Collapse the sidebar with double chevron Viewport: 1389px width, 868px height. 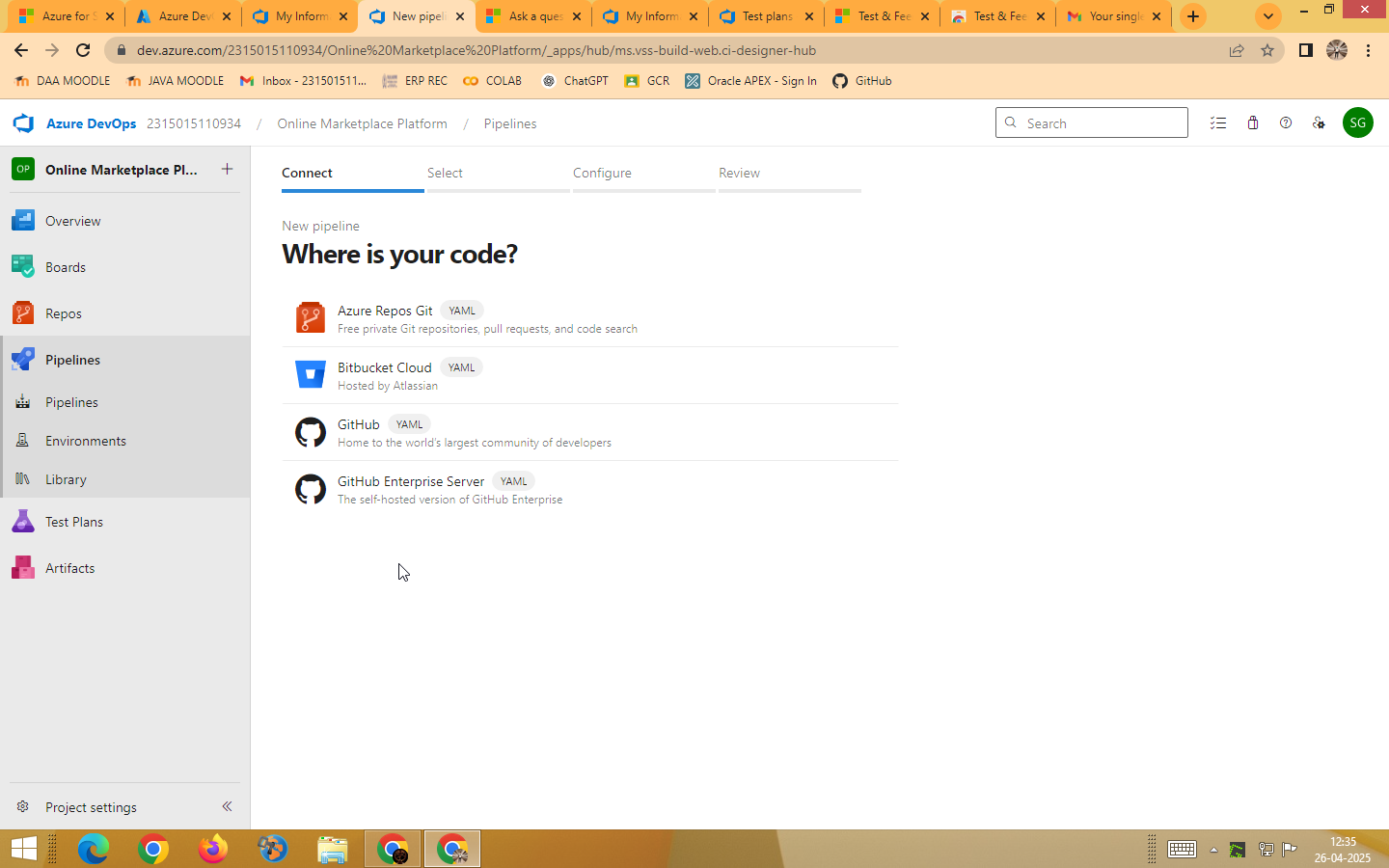[x=227, y=806]
